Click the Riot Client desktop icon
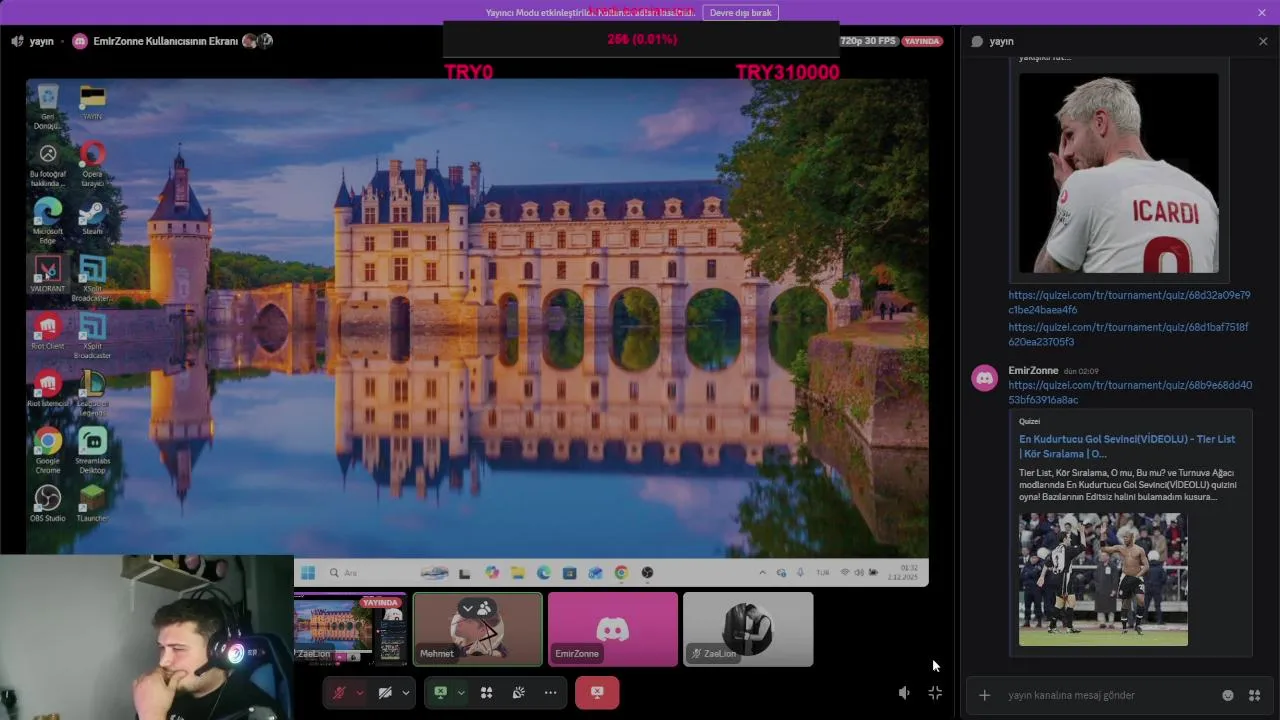Image resolution: width=1280 pixels, height=720 pixels. point(47,333)
